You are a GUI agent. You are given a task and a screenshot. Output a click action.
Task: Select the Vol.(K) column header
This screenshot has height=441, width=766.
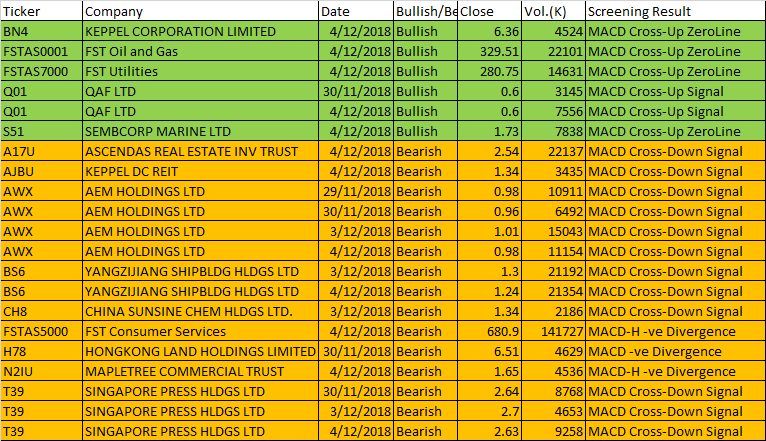pos(553,11)
